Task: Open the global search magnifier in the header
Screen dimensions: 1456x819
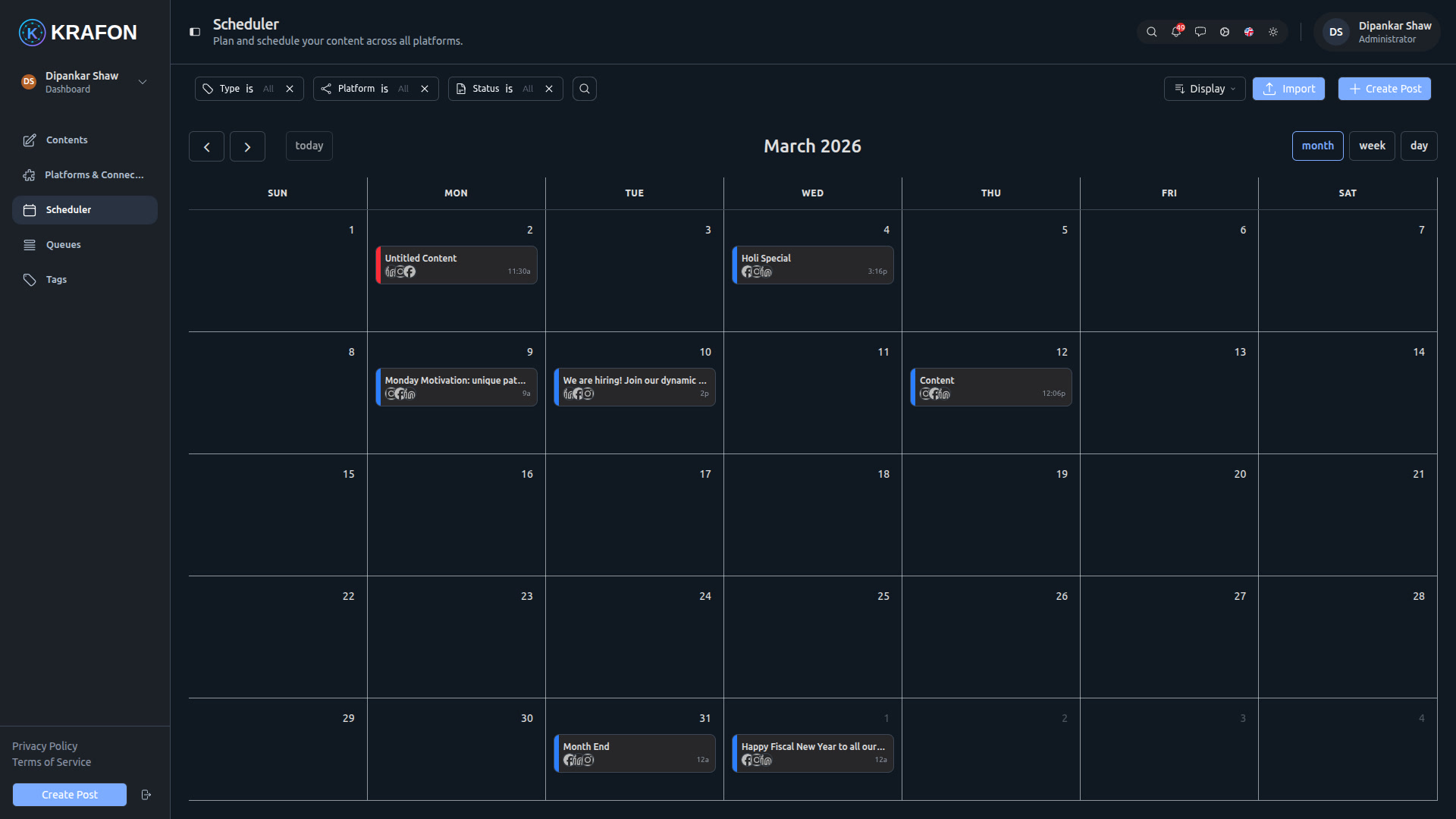Action: click(1152, 32)
